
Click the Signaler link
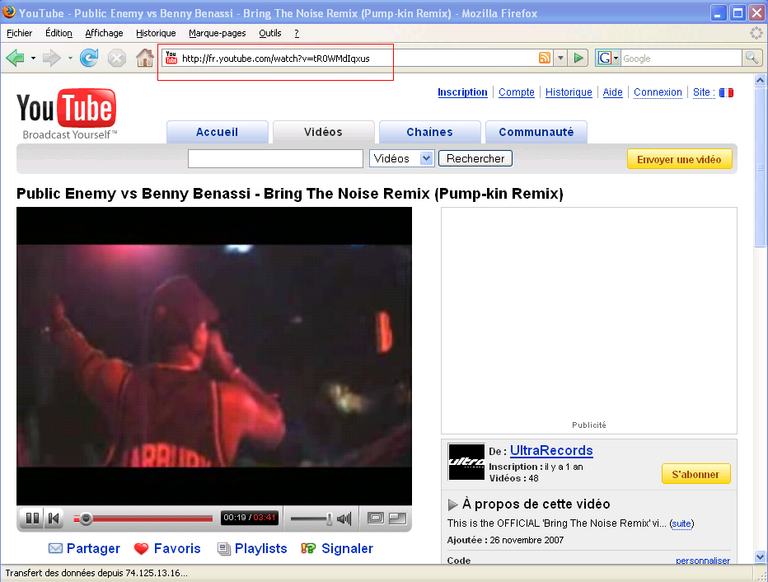347,548
